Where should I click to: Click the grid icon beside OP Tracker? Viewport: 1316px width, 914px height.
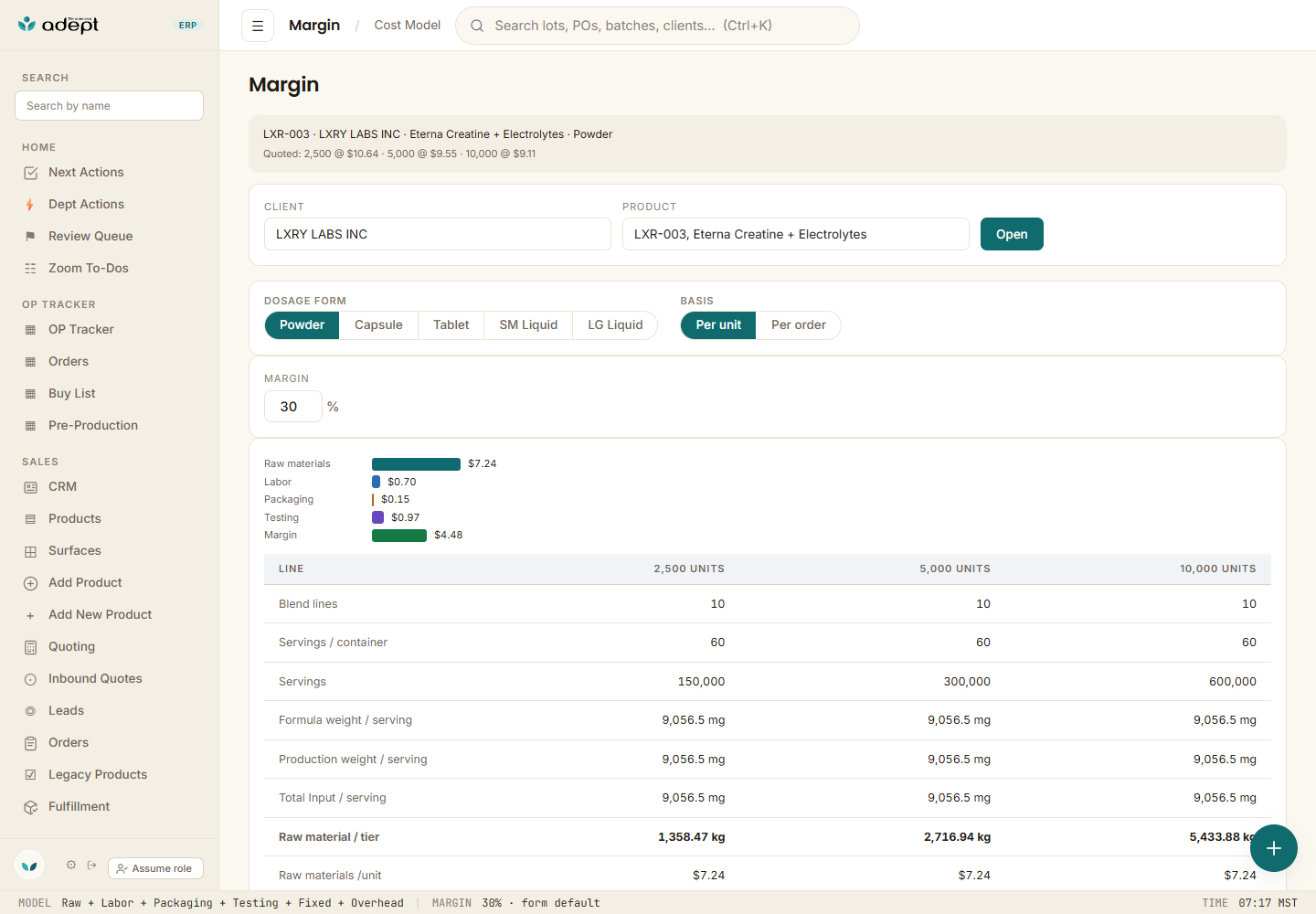coord(30,330)
